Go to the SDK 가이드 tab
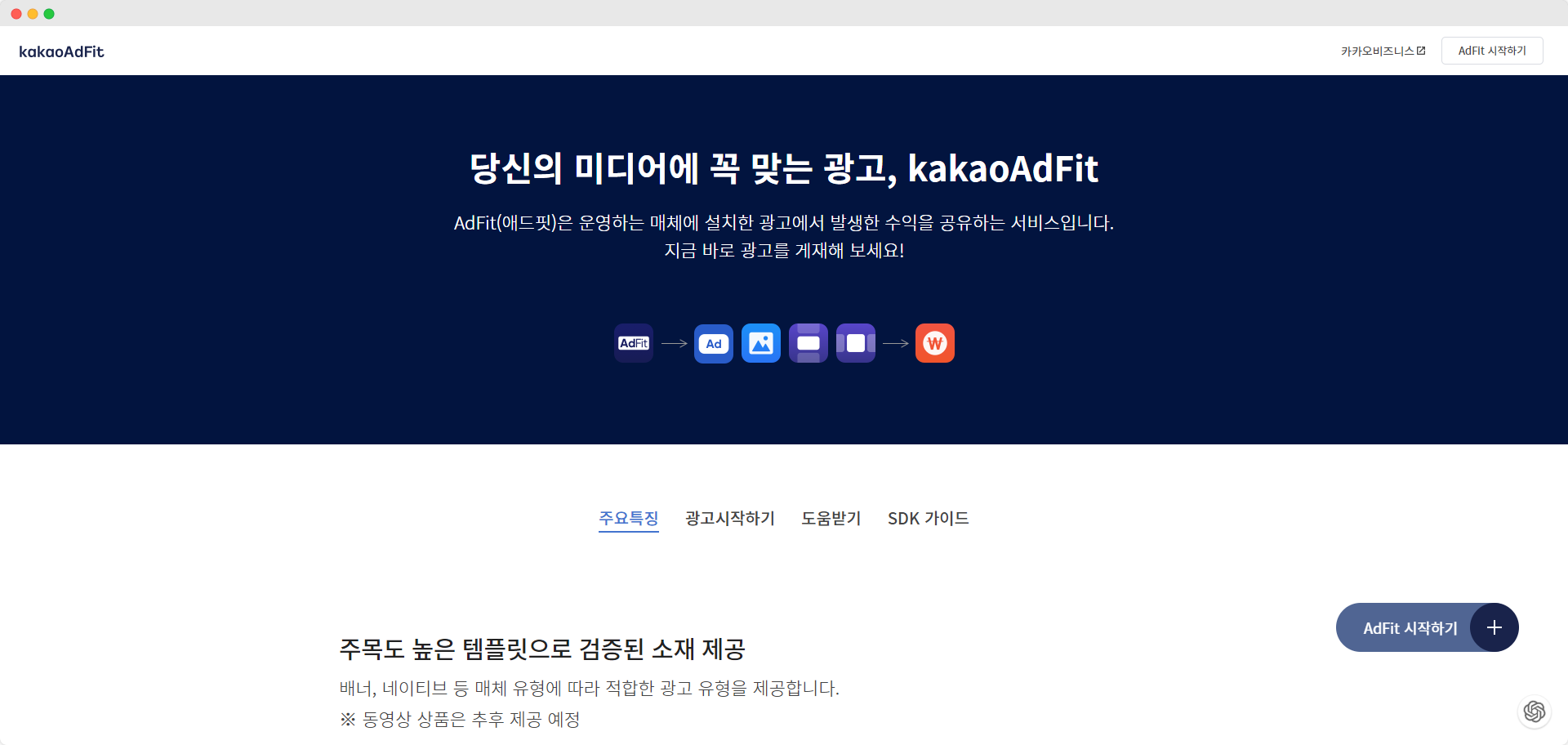Viewport: 1568px width, 745px height. [929, 519]
